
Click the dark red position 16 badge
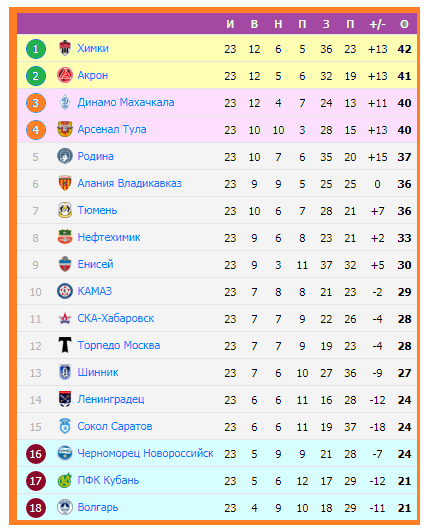36,454
